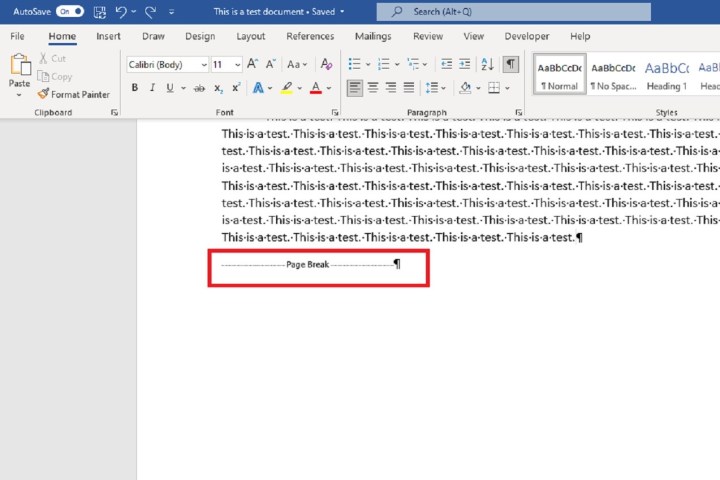Apply Italic formatting
This screenshot has width=720, height=480.
(153, 88)
